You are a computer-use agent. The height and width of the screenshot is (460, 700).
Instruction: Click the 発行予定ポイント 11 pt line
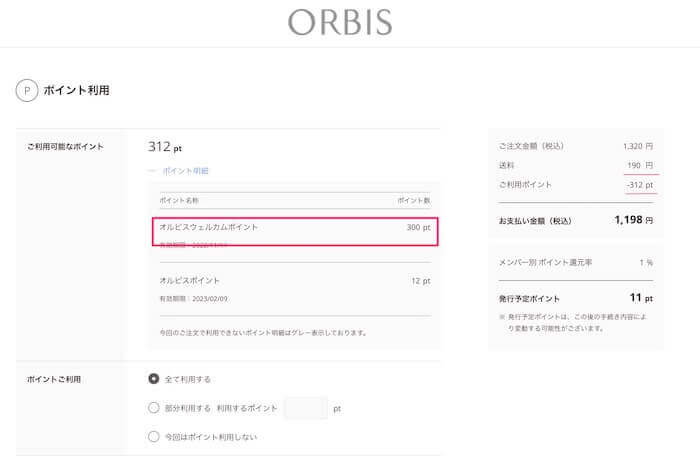(x=576, y=298)
